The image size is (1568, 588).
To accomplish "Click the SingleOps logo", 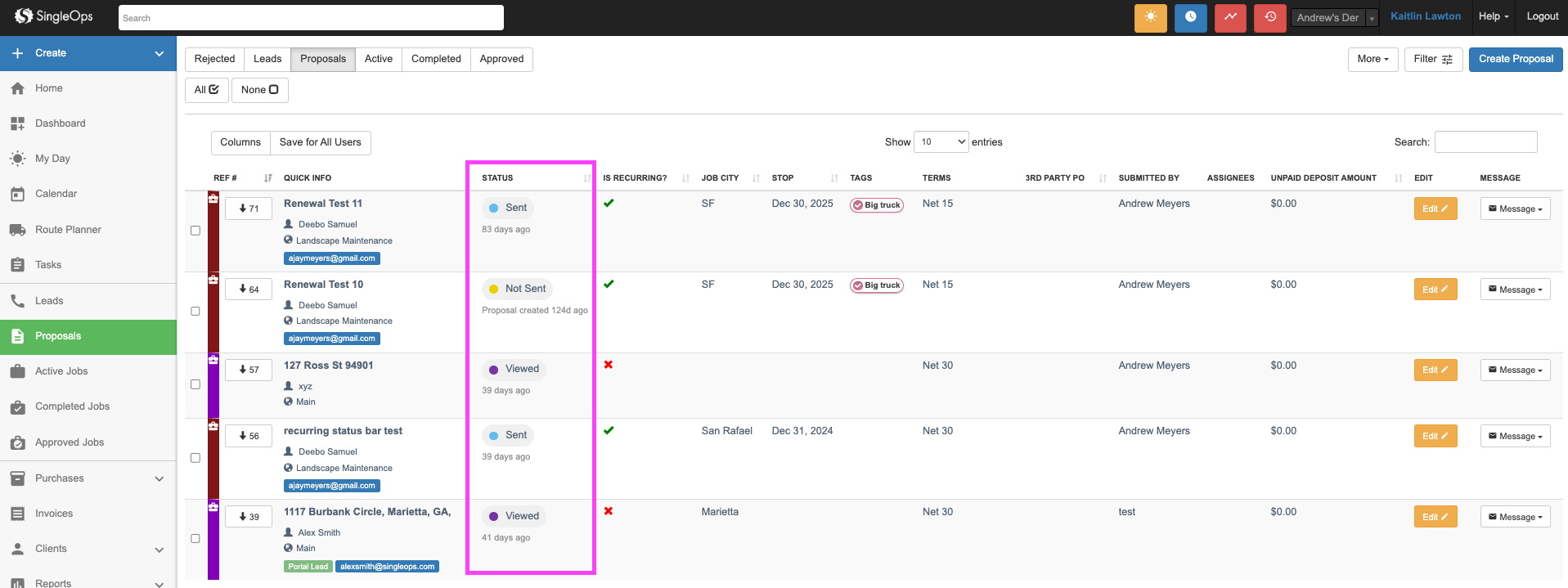I will coord(54,16).
